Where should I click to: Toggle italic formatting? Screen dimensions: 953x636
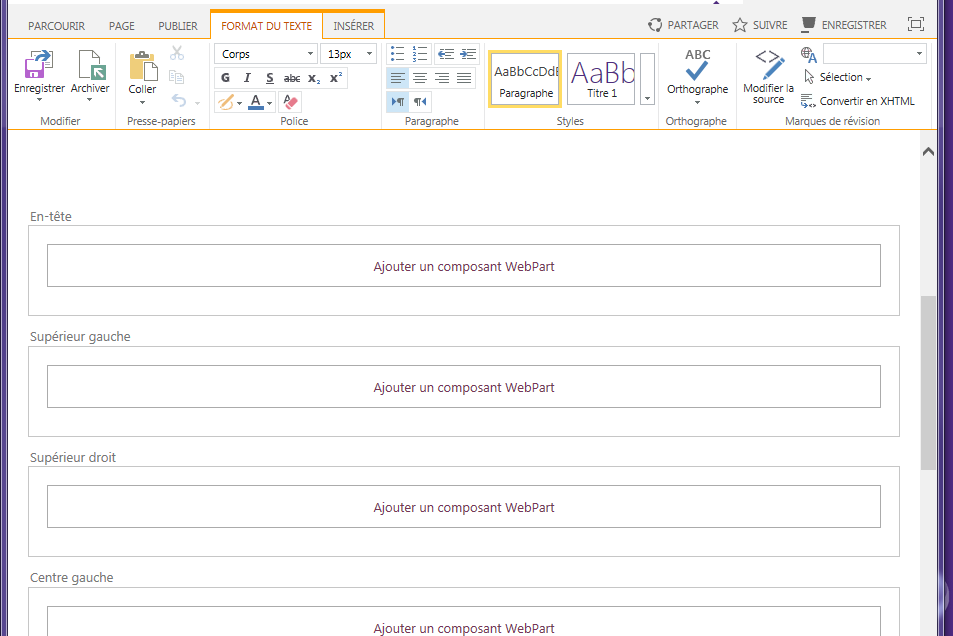247,78
